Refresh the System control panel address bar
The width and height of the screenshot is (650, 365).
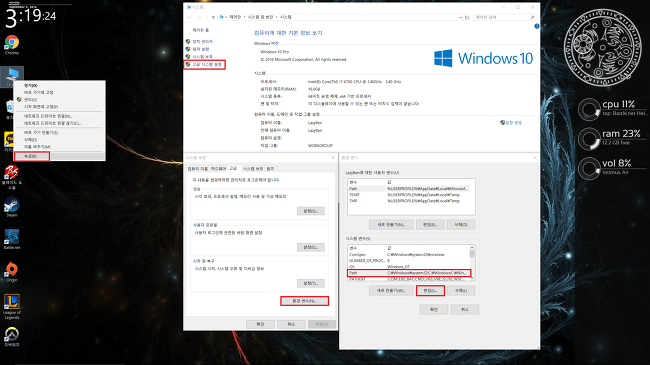coord(467,17)
